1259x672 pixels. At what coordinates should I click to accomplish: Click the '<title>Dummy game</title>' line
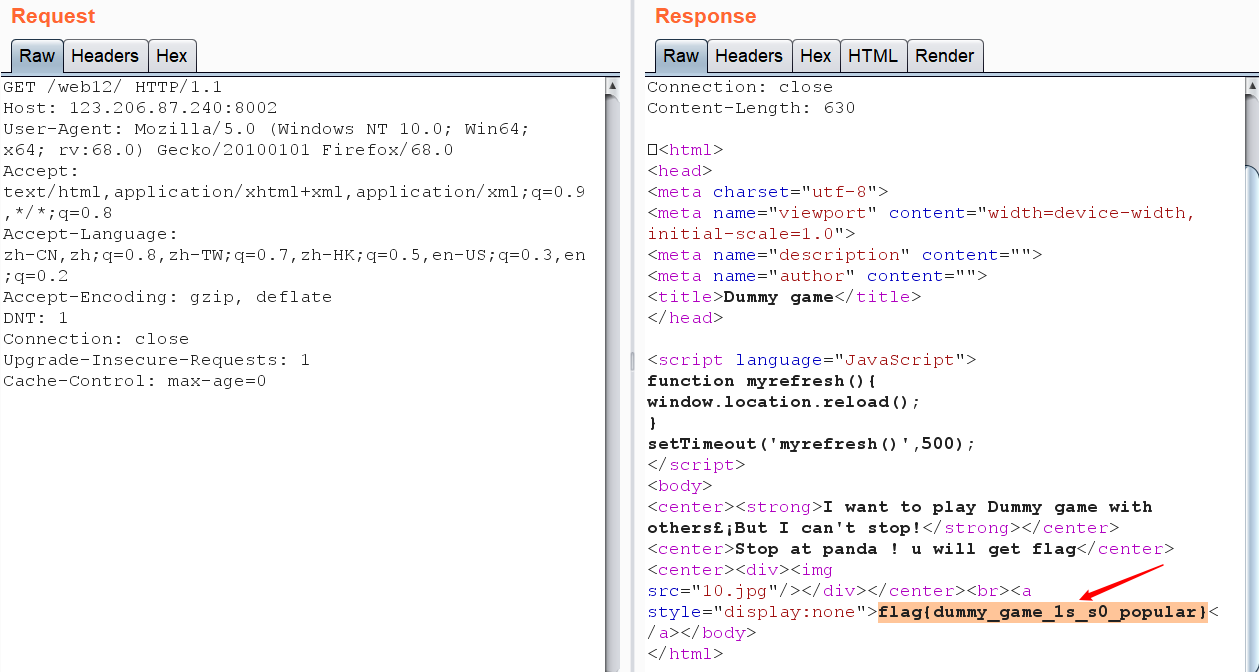784,297
